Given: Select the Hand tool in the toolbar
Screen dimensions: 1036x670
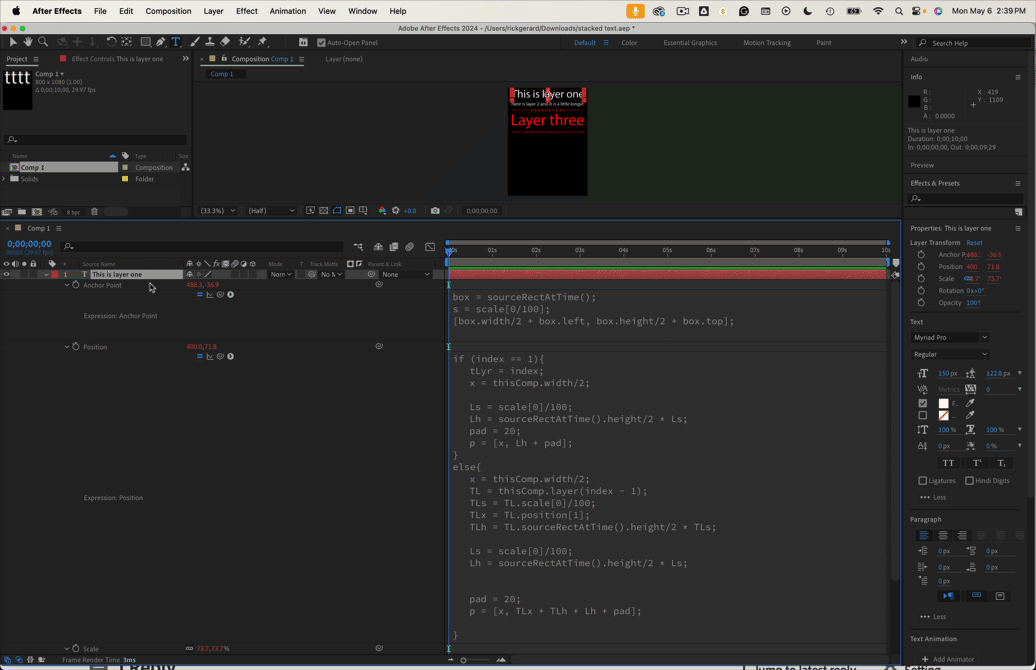Looking at the screenshot, I should (x=28, y=42).
